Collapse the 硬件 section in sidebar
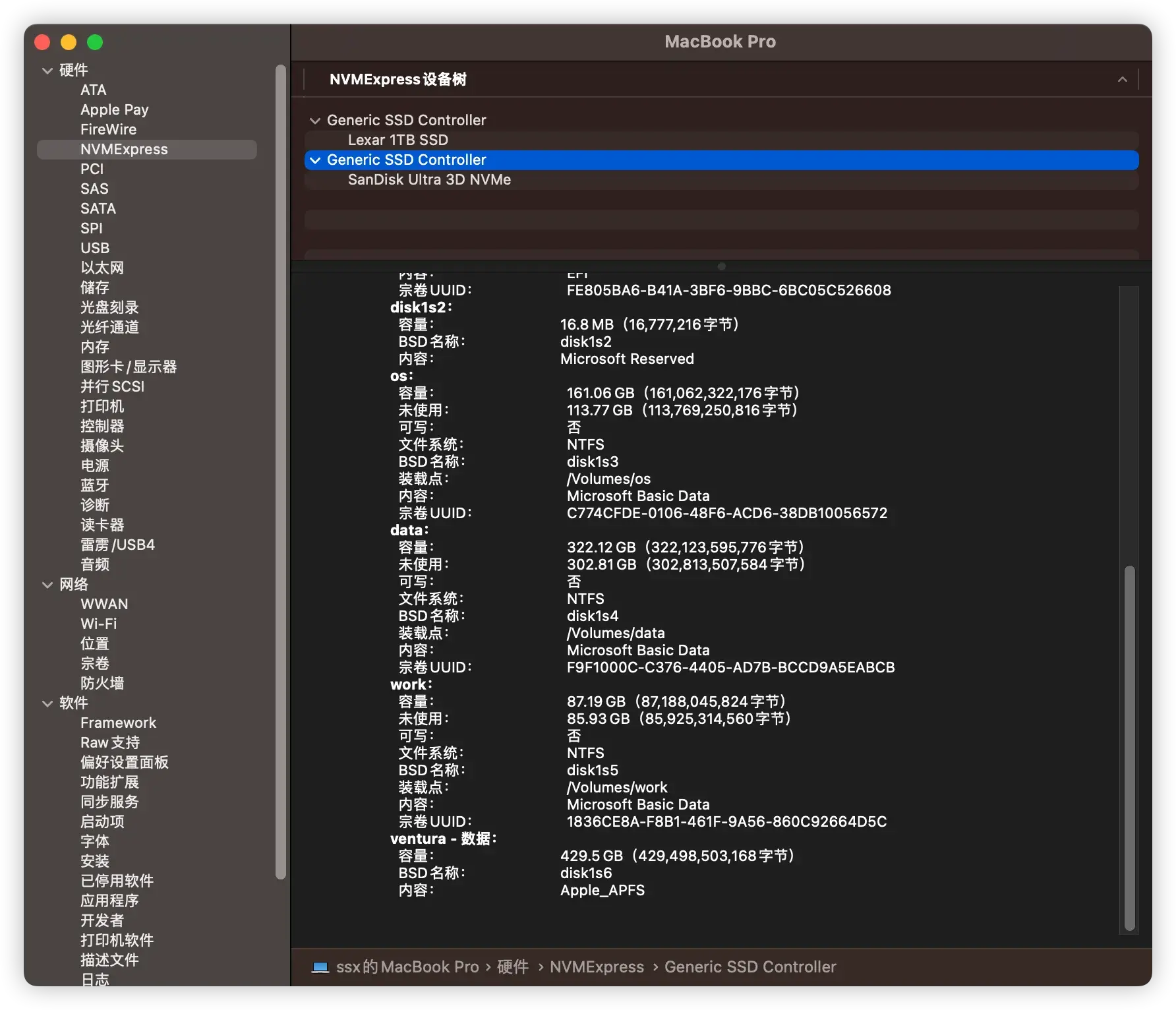 pos(47,71)
